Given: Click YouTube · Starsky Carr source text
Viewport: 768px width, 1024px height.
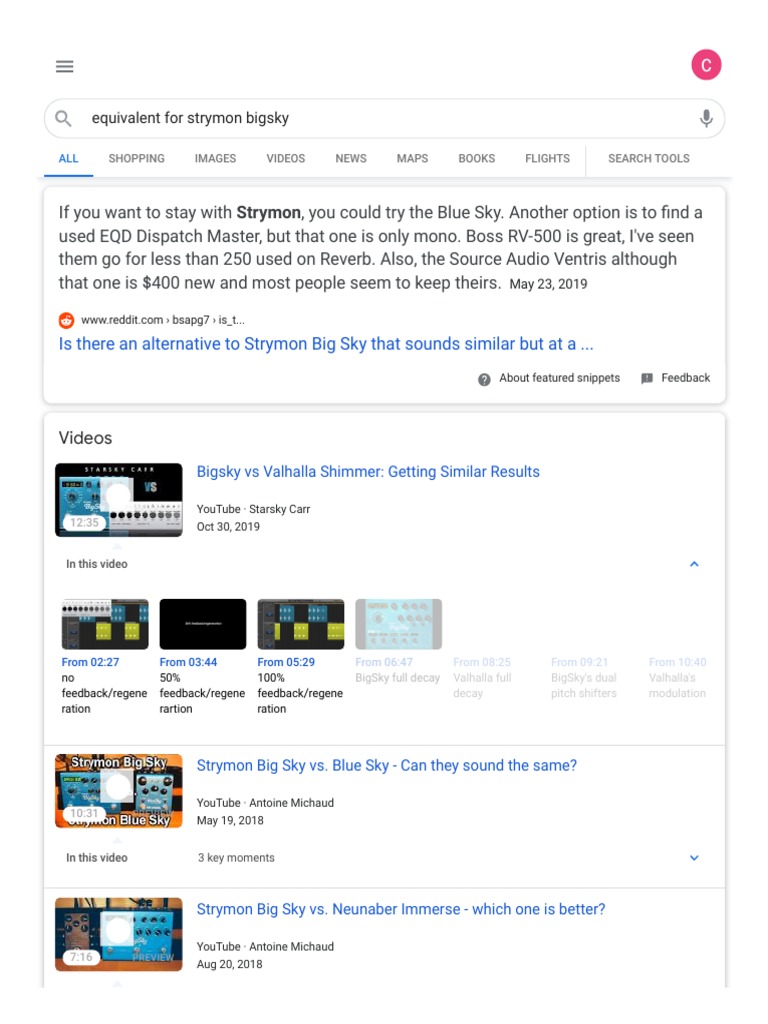Looking at the screenshot, I should (253, 509).
